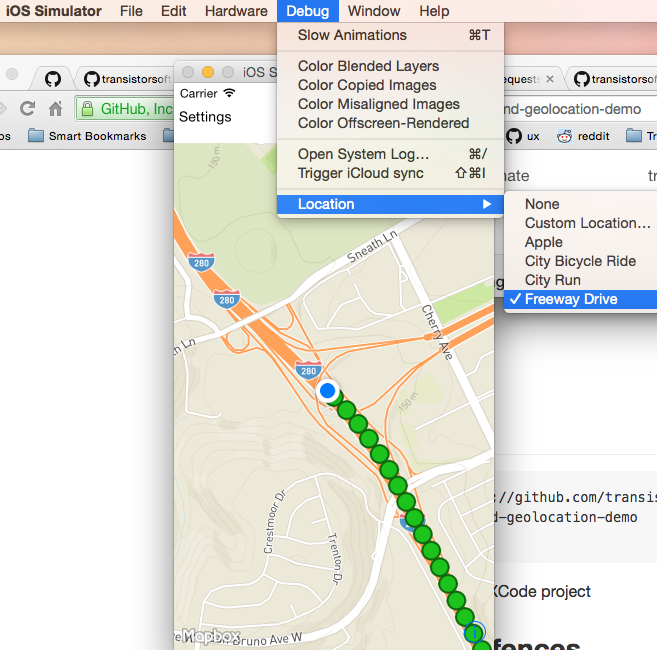The height and width of the screenshot is (650, 657).
Task: Open the Hardware menu
Action: coord(236,11)
